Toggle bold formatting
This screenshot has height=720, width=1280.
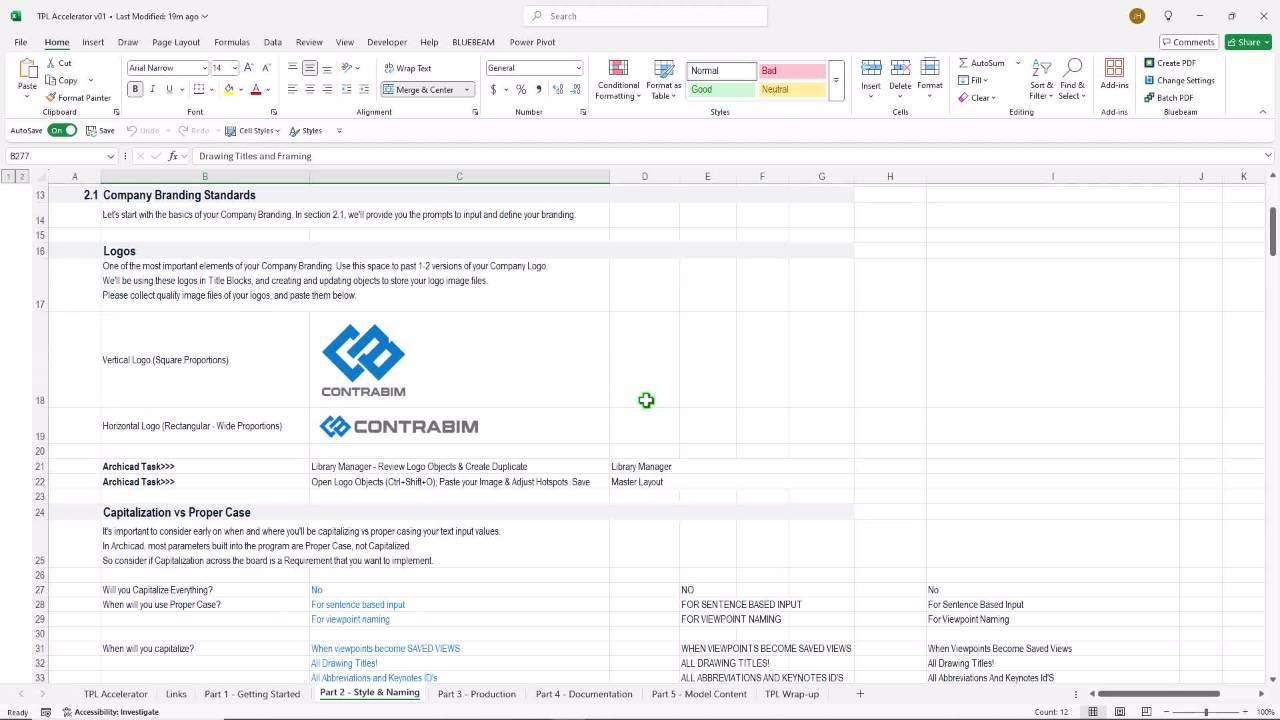click(135, 89)
